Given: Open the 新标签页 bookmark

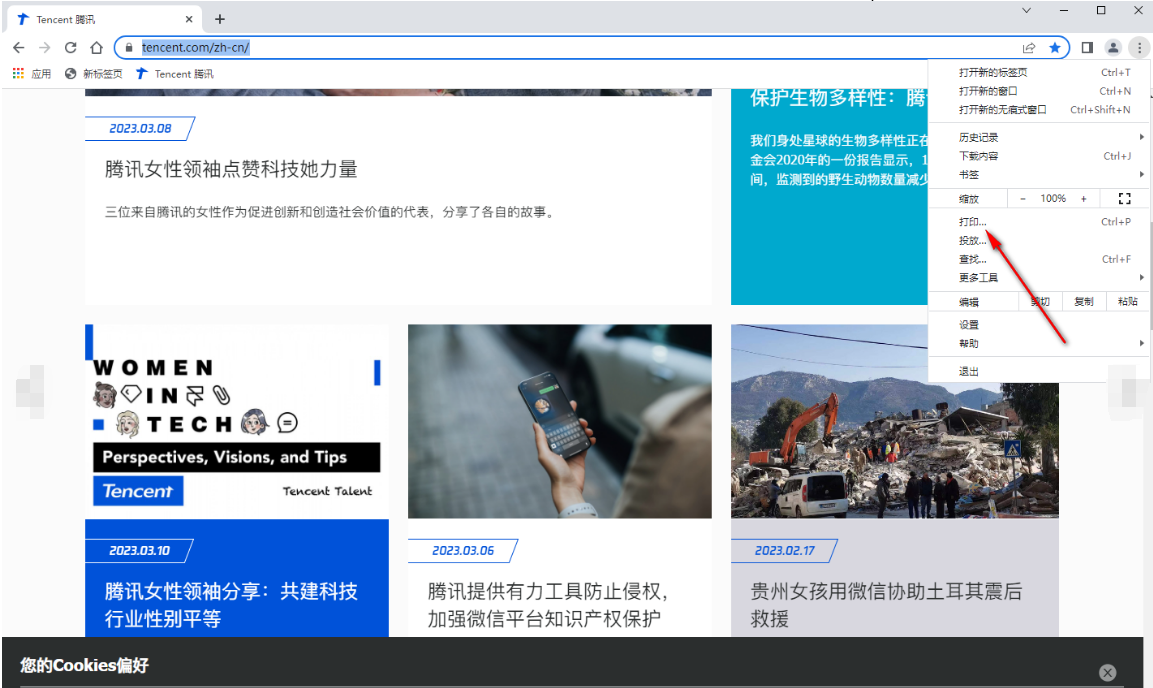Looking at the screenshot, I should pos(103,73).
